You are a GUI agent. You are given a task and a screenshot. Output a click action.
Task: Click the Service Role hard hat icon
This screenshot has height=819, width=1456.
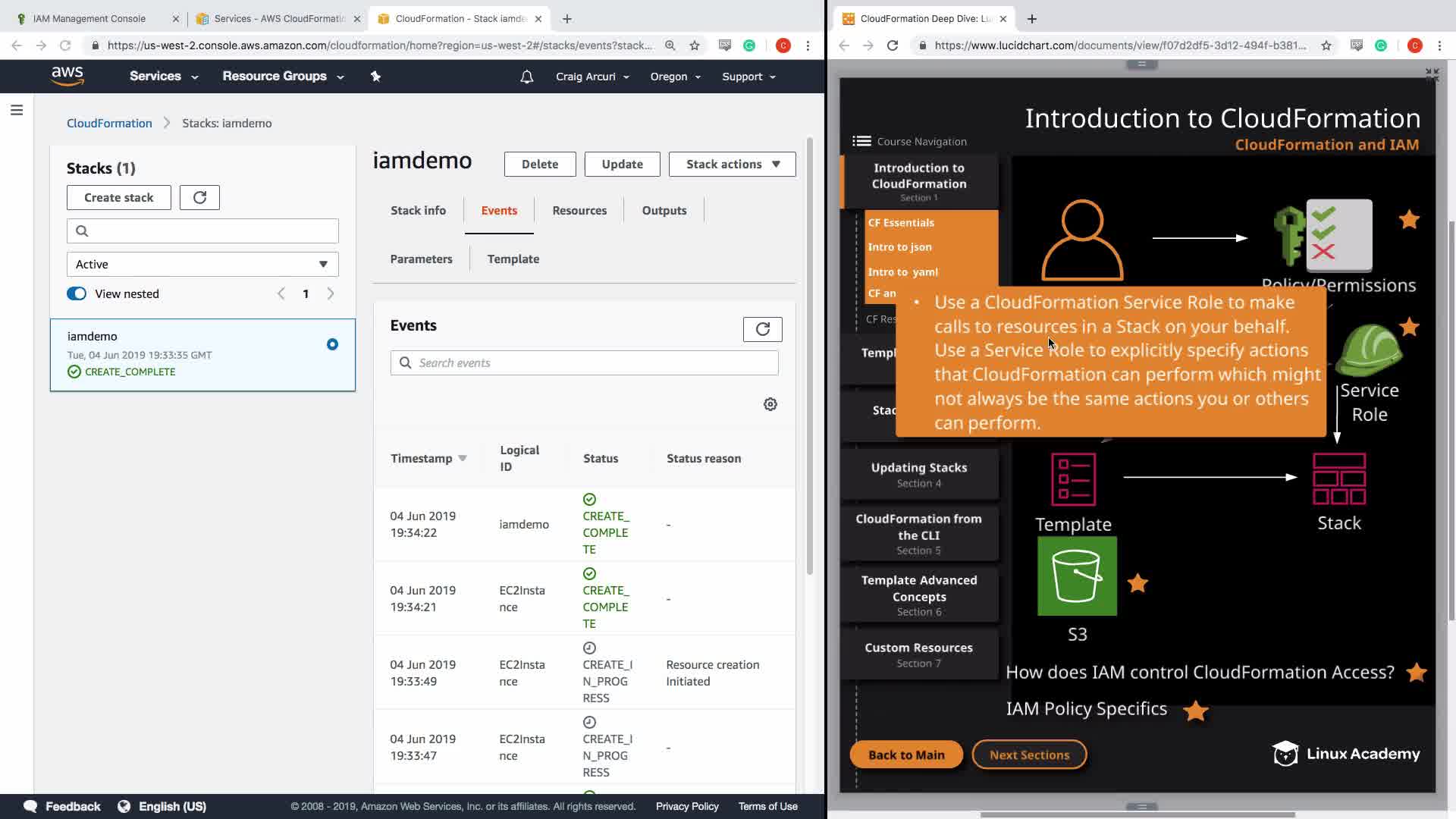click(1369, 350)
